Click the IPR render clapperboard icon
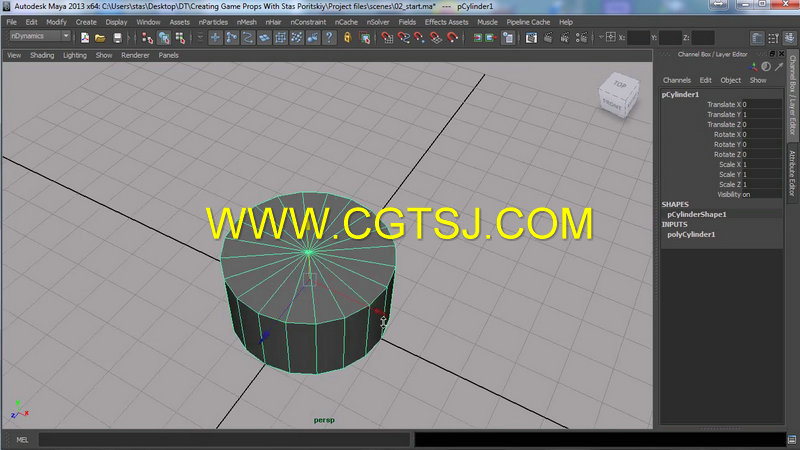The width and height of the screenshot is (800, 450). 565,38
